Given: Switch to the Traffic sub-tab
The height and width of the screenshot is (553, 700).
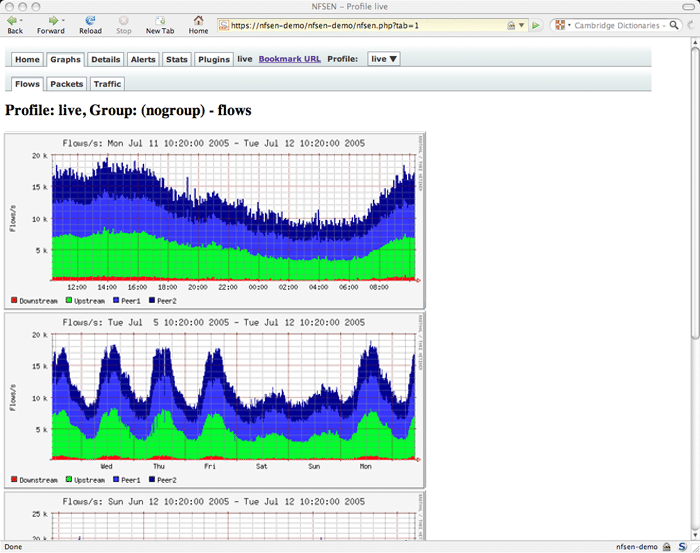Looking at the screenshot, I should 107,84.
